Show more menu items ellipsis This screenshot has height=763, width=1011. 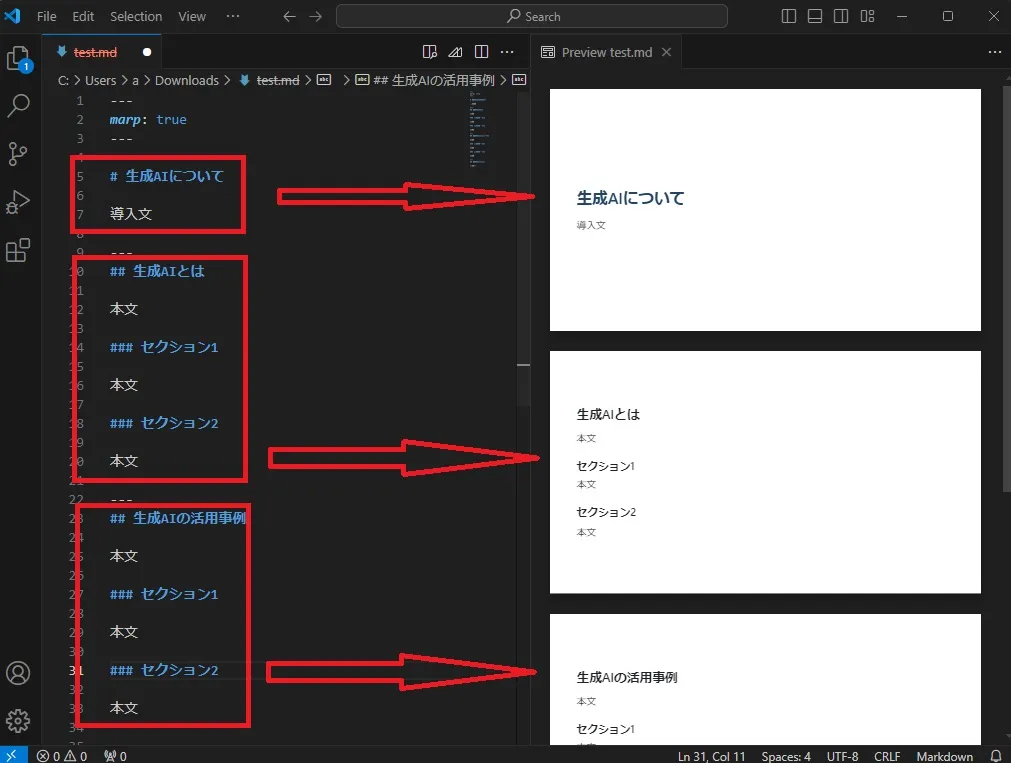coord(233,16)
